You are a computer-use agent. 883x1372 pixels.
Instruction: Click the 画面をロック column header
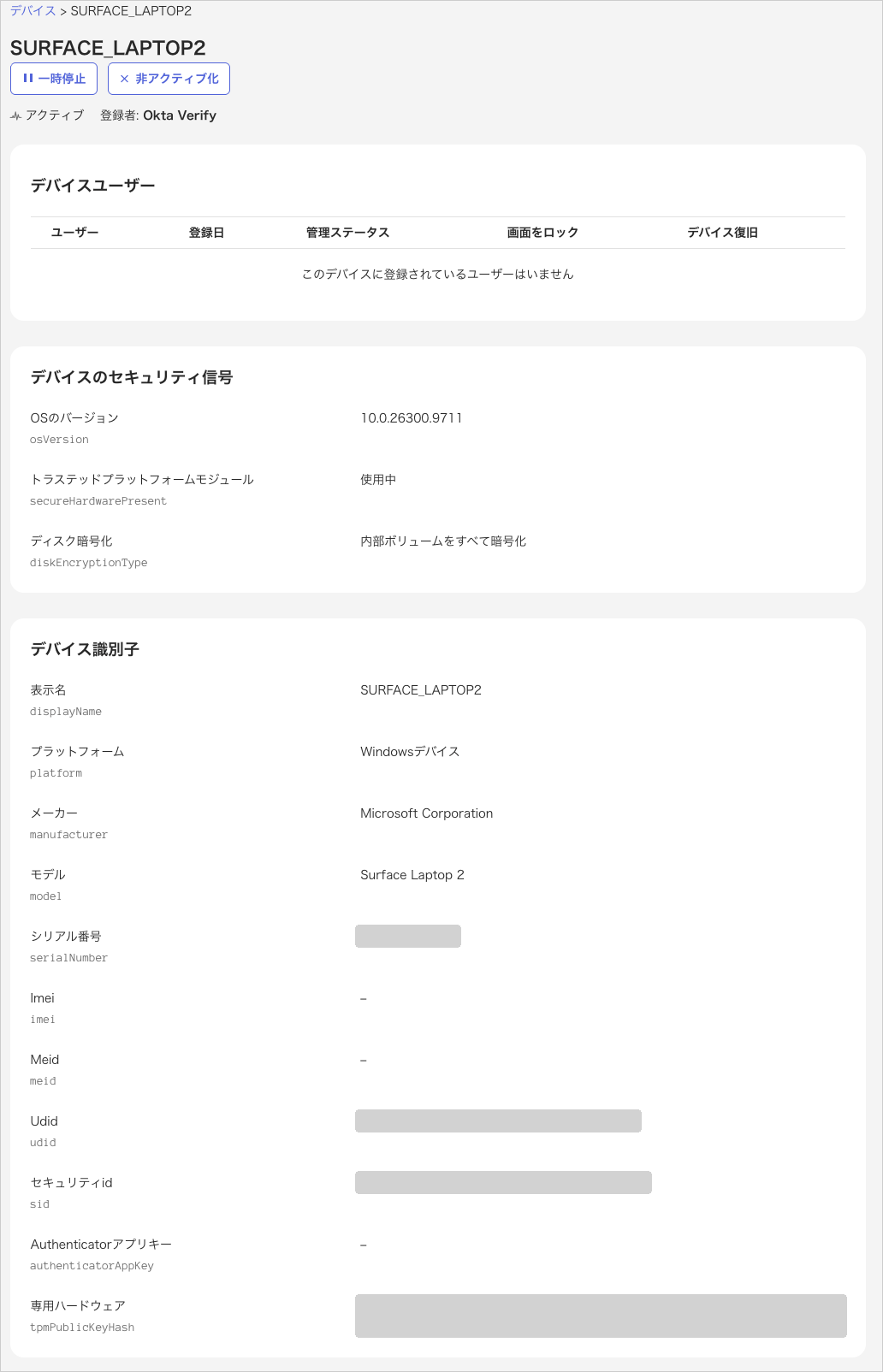coord(542,233)
